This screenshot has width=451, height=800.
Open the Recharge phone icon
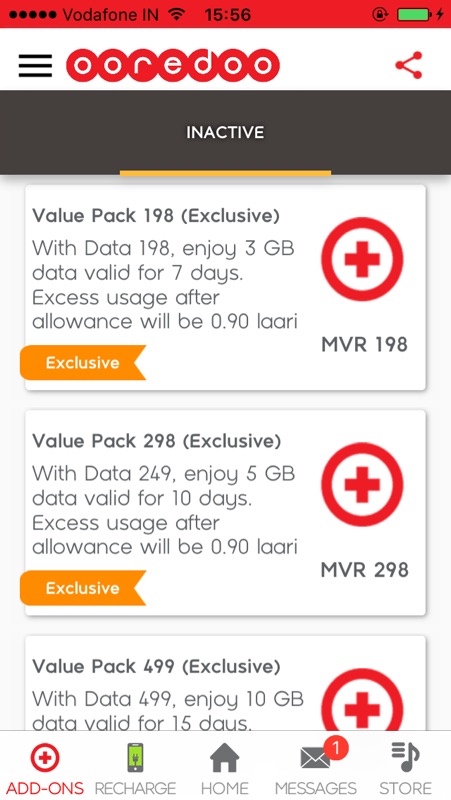click(135, 758)
